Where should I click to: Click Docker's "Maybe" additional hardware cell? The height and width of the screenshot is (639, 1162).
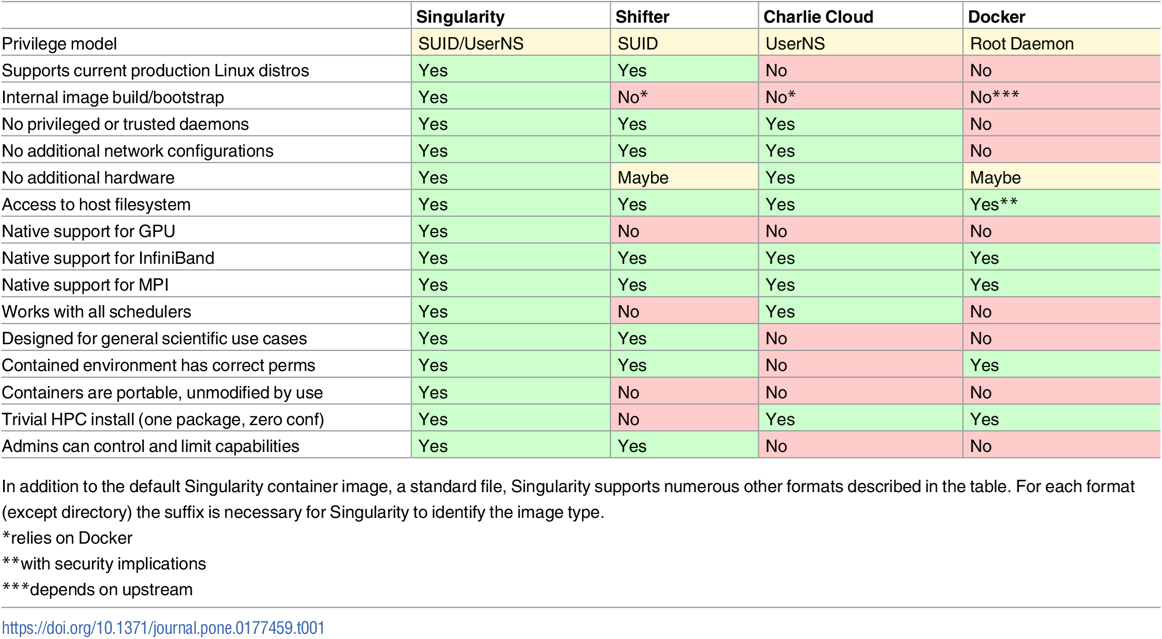click(x=995, y=178)
